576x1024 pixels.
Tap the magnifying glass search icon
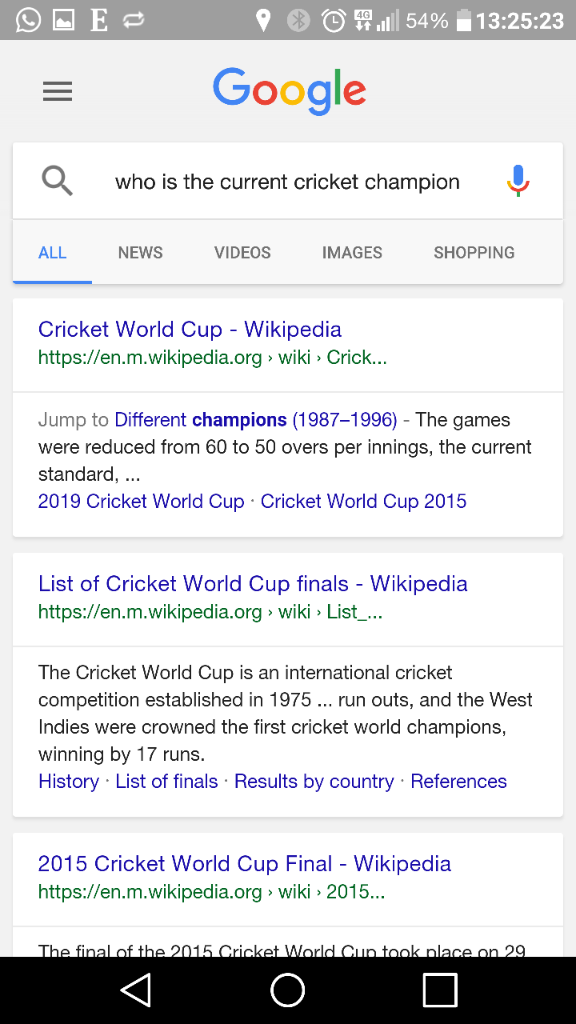tap(57, 181)
